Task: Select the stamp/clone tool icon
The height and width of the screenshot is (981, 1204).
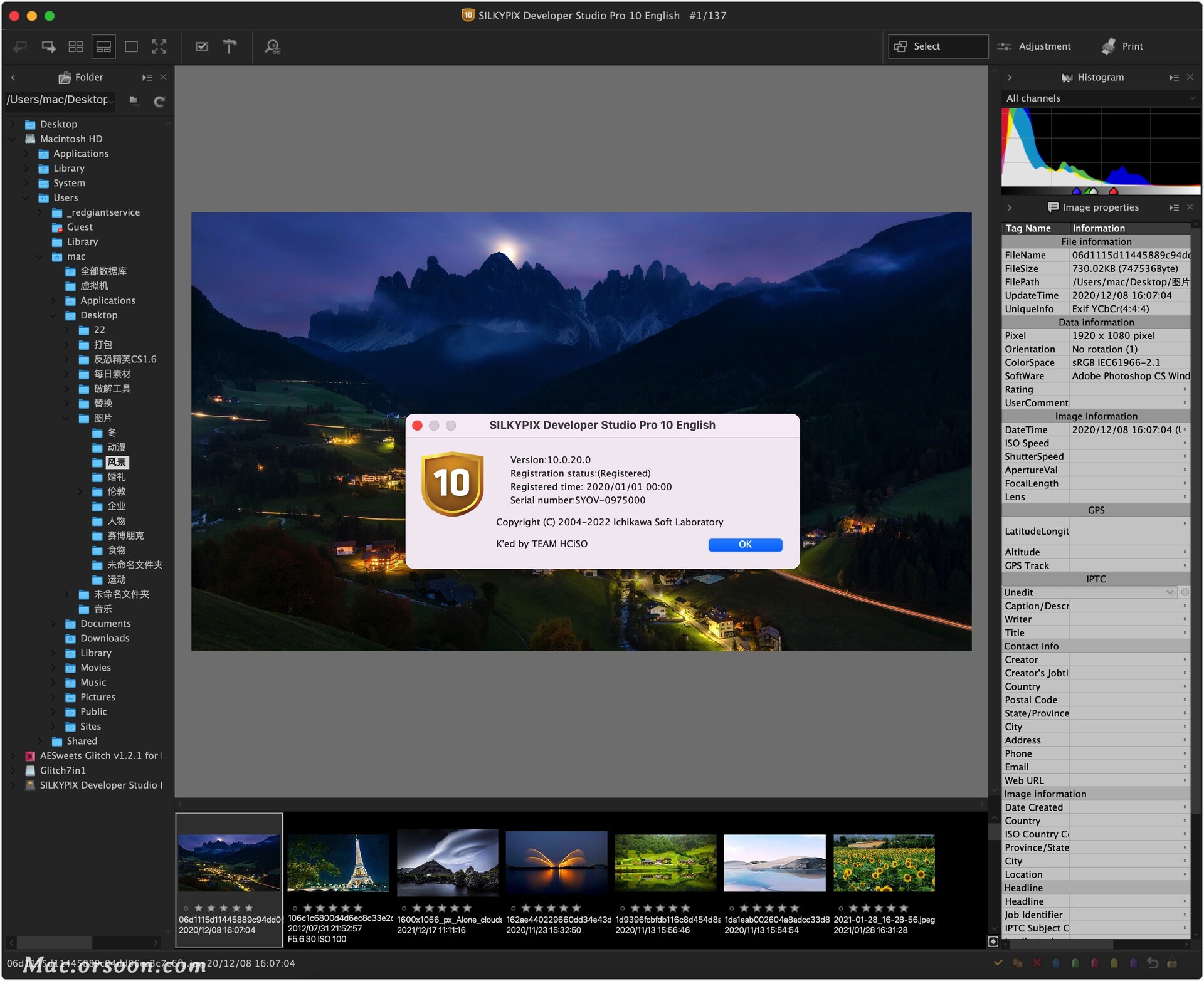Action: click(x=231, y=47)
